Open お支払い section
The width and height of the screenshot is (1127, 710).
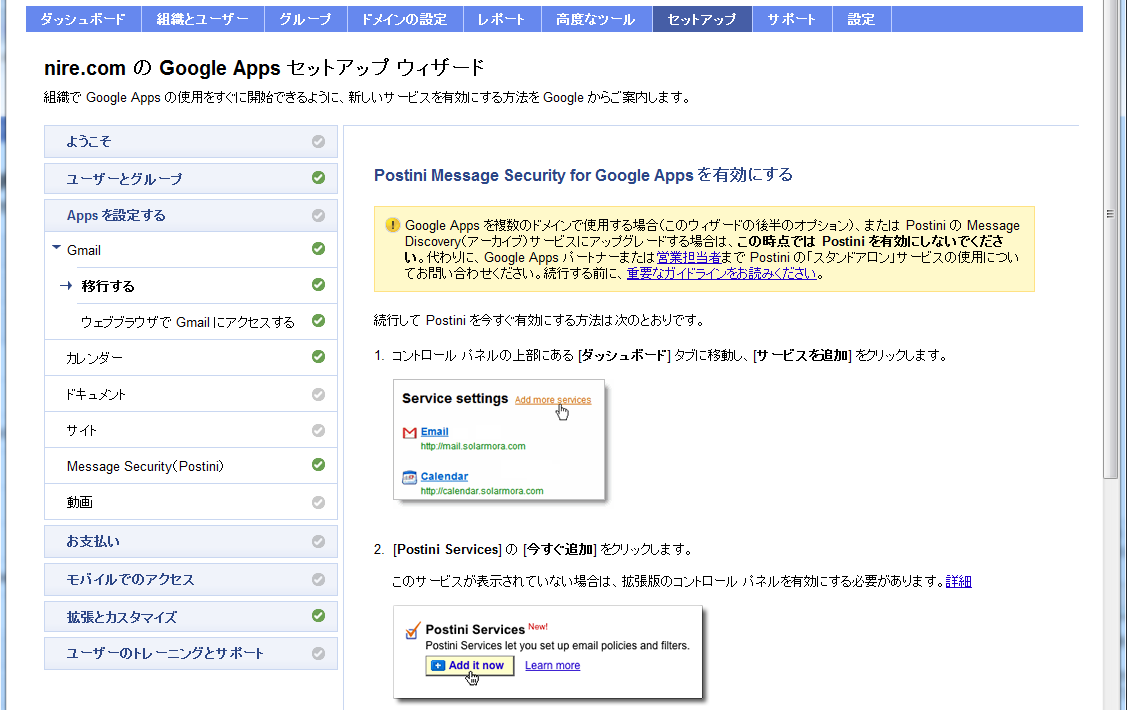point(190,541)
